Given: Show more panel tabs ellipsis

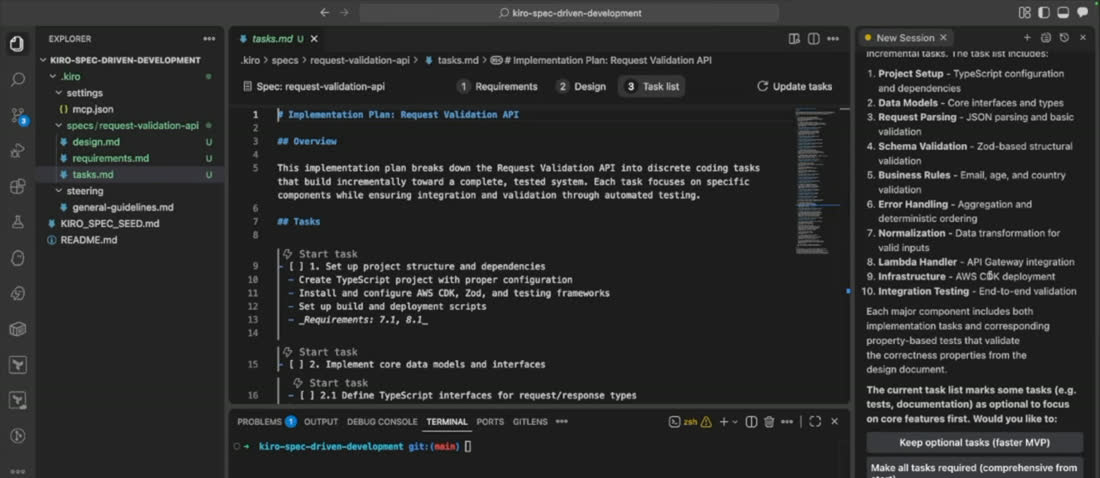Looking at the screenshot, I should [x=562, y=422].
